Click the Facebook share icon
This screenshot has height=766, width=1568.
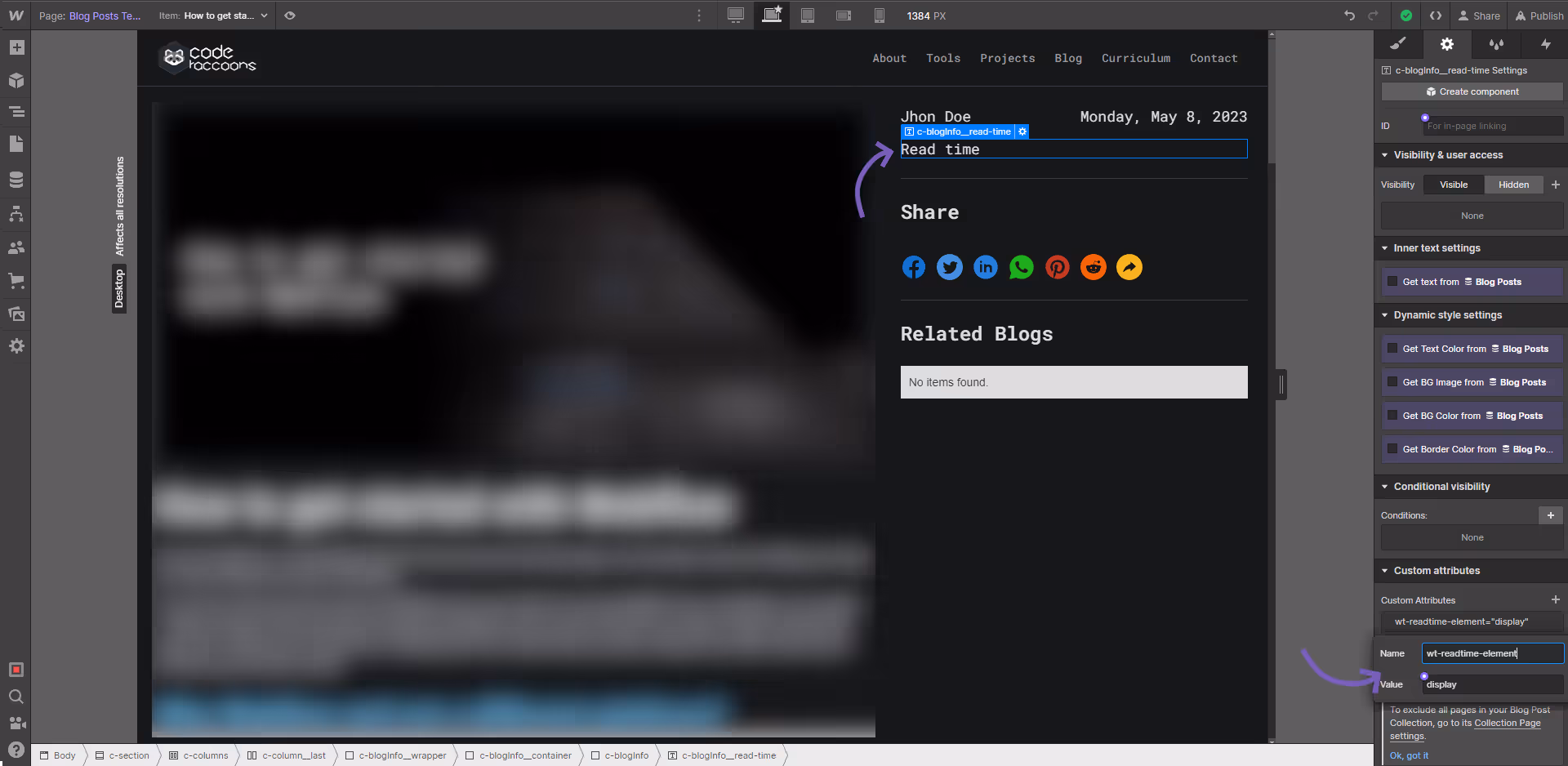point(914,267)
